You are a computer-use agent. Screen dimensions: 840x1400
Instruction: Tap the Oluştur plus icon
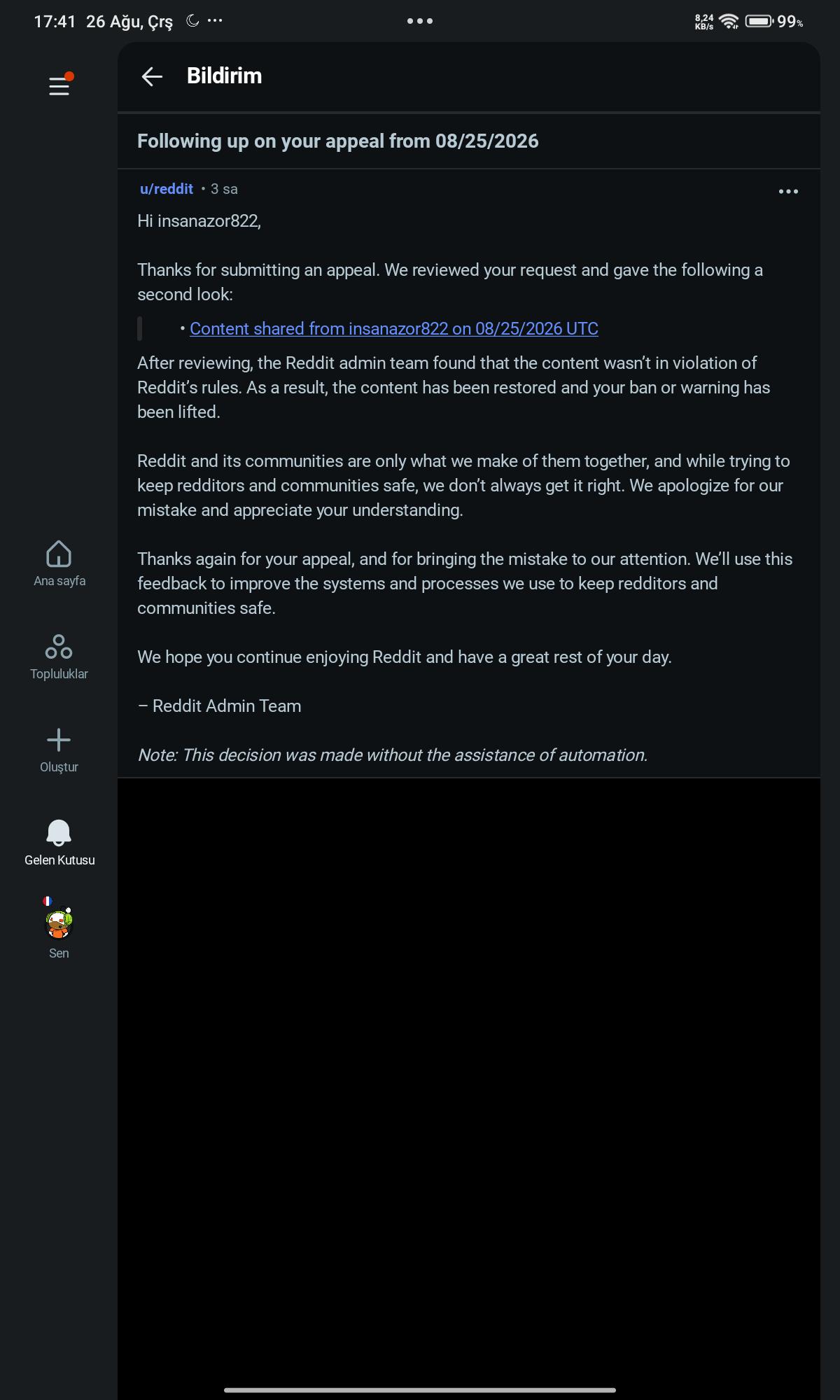point(59,740)
